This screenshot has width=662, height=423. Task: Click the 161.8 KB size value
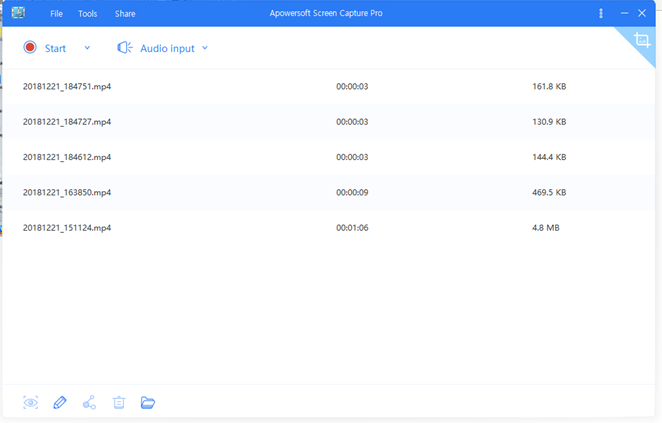549,87
